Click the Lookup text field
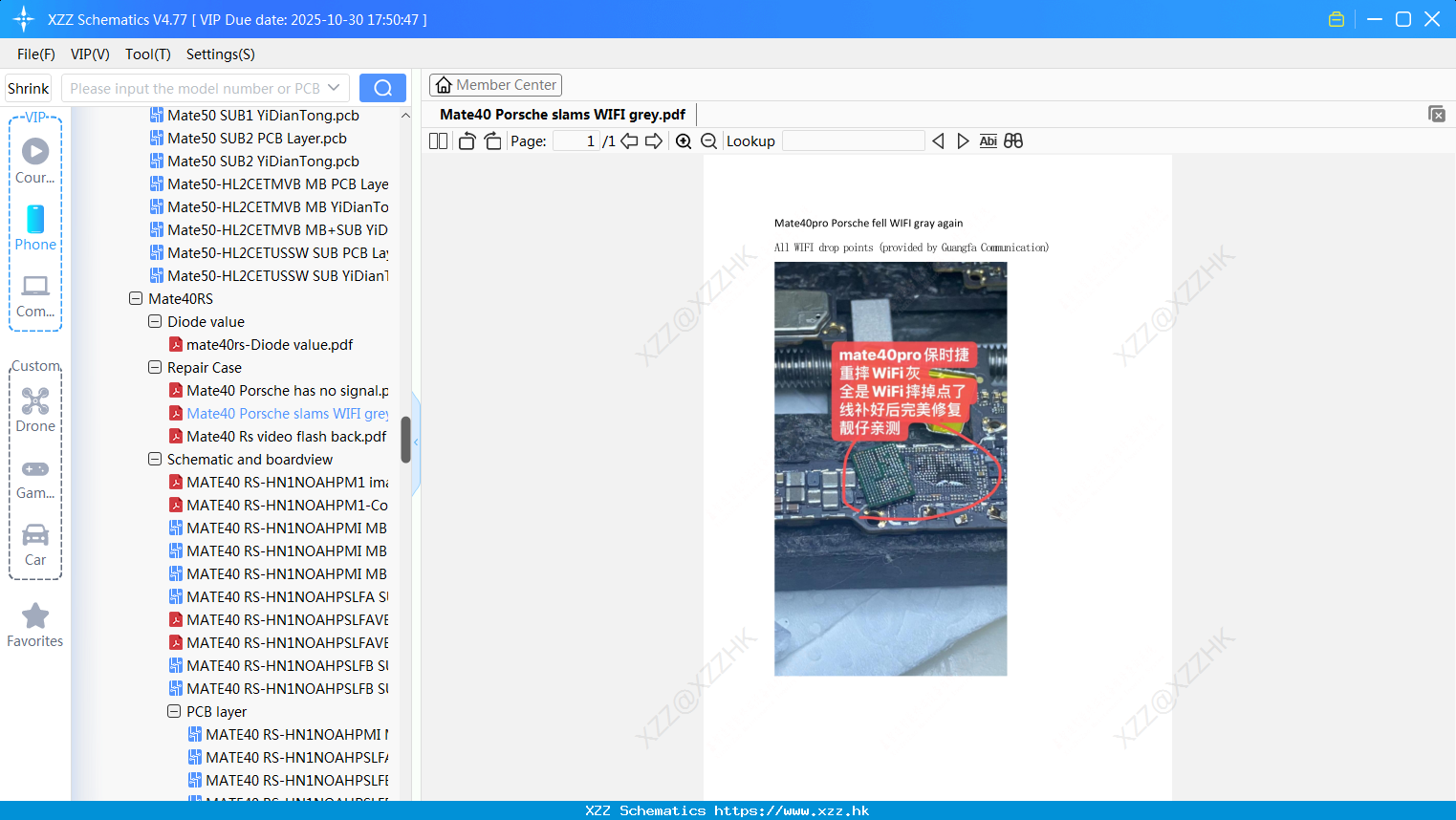This screenshot has width=1456, height=820. click(853, 141)
